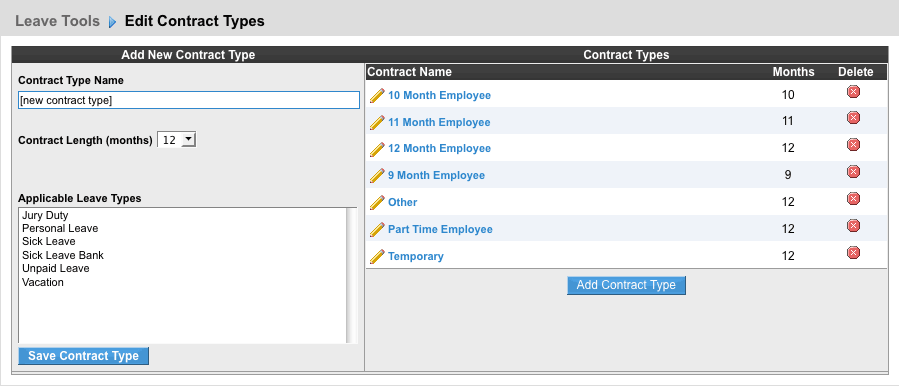The image size is (899, 386).
Task: Delete the Part Time Employee contract type
Action: pyautogui.click(x=853, y=225)
